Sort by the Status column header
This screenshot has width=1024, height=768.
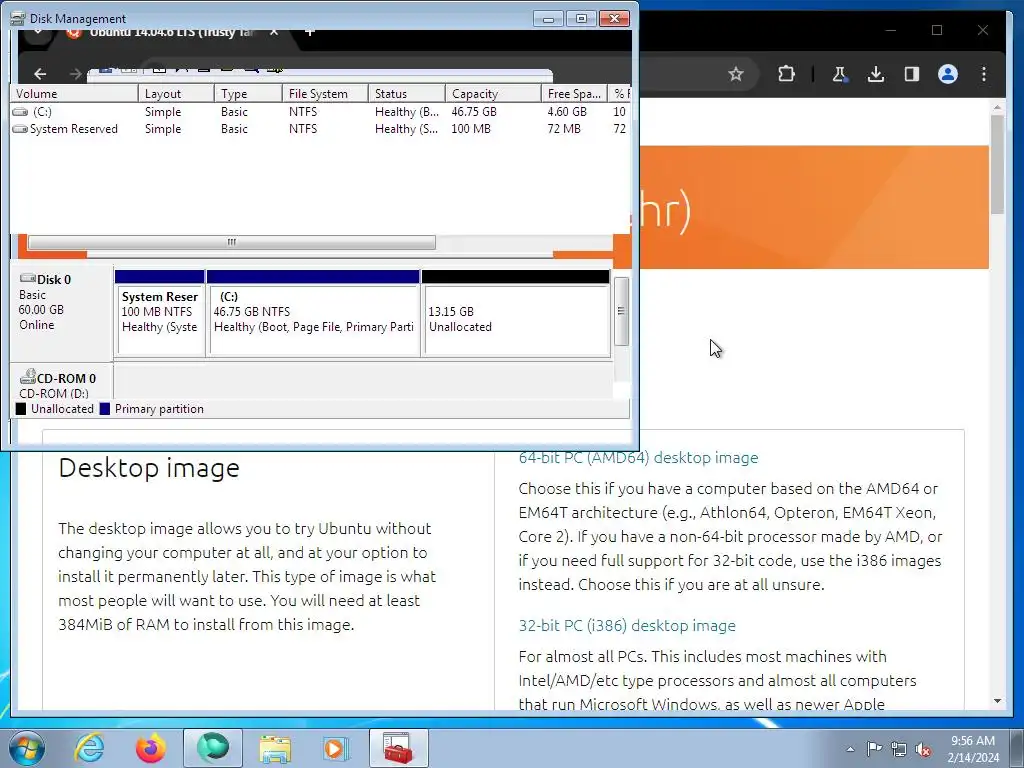tap(407, 93)
